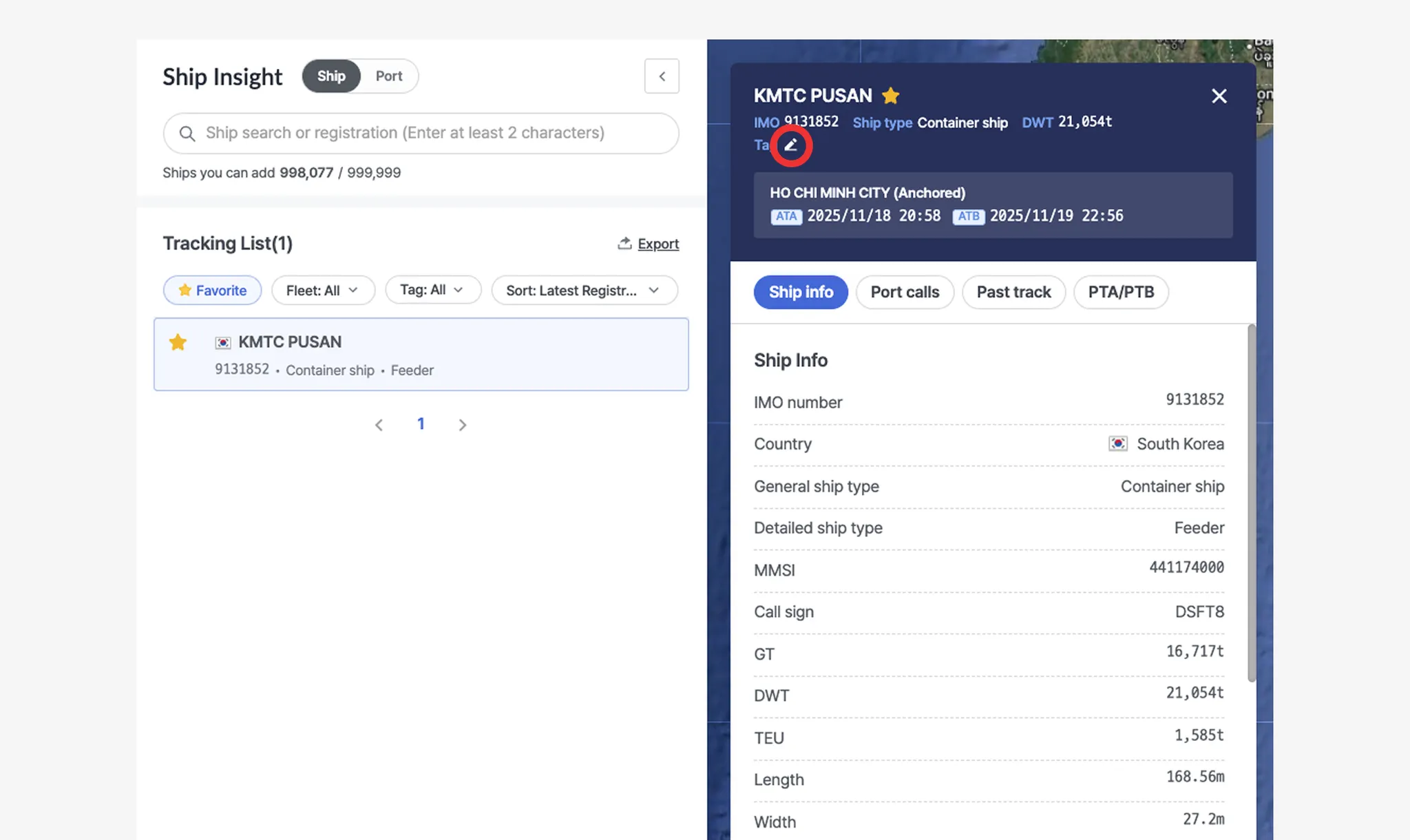Select the Ship toggle option
The height and width of the screenshot is (840, 1410).
coord(331,76)
